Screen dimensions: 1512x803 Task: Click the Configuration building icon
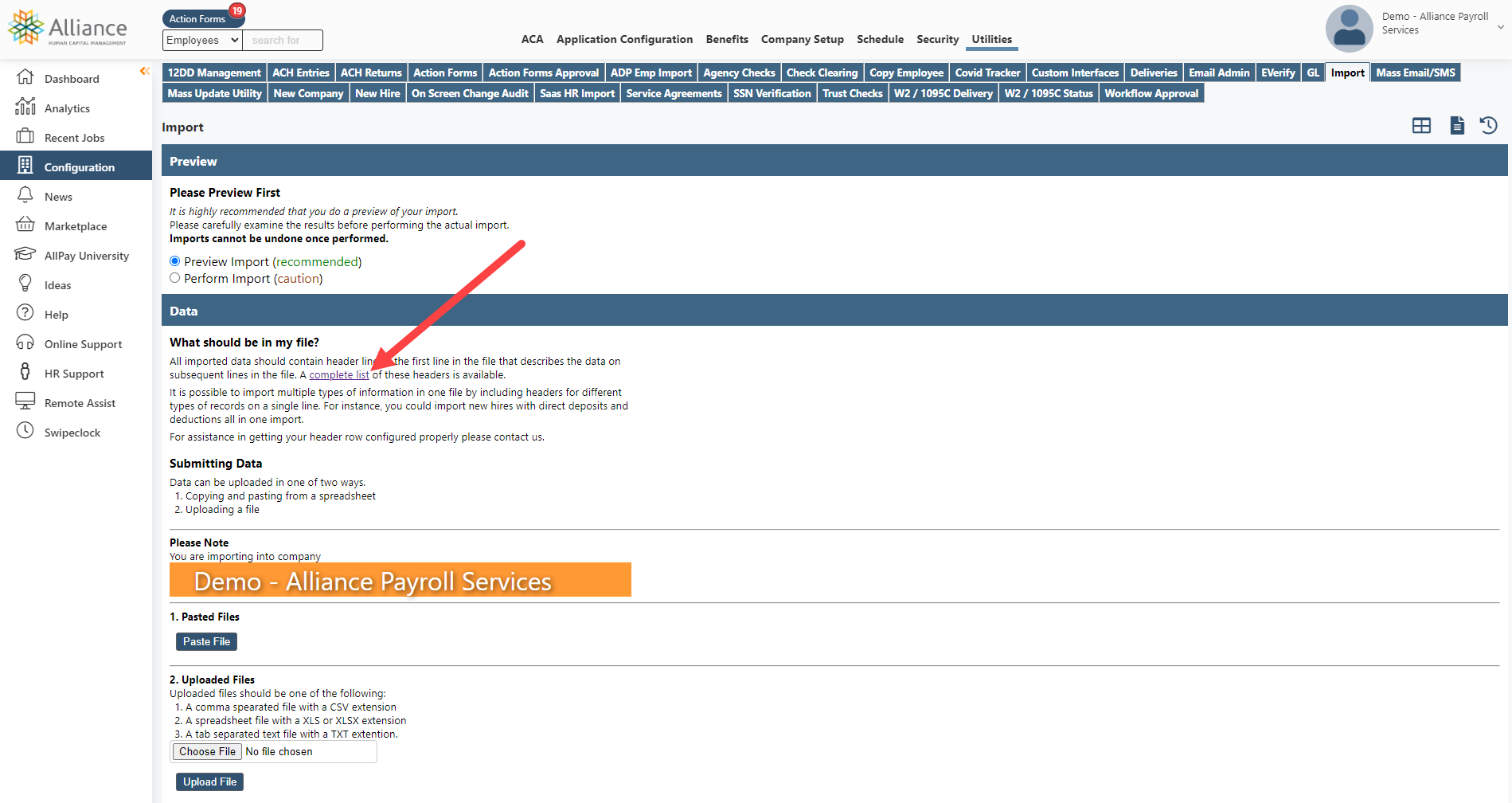coord(25,166)
